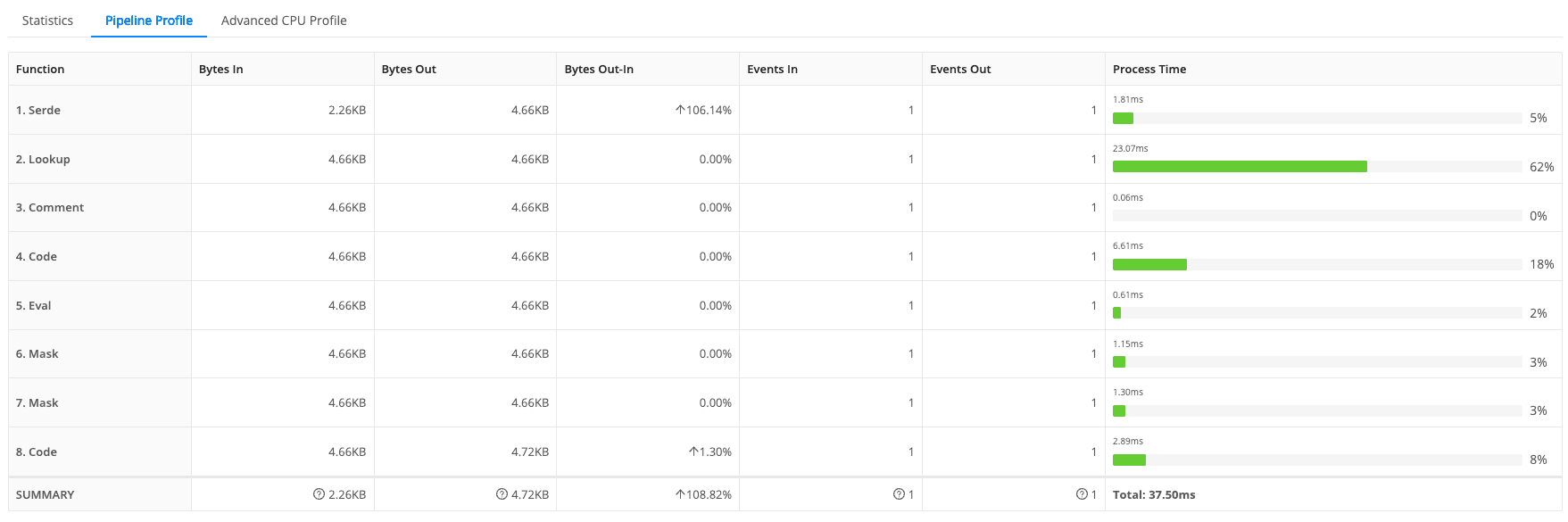Click the 5. Eval function name
The height and width of the screenshot is (522, 1568).
tap(34, 306)
